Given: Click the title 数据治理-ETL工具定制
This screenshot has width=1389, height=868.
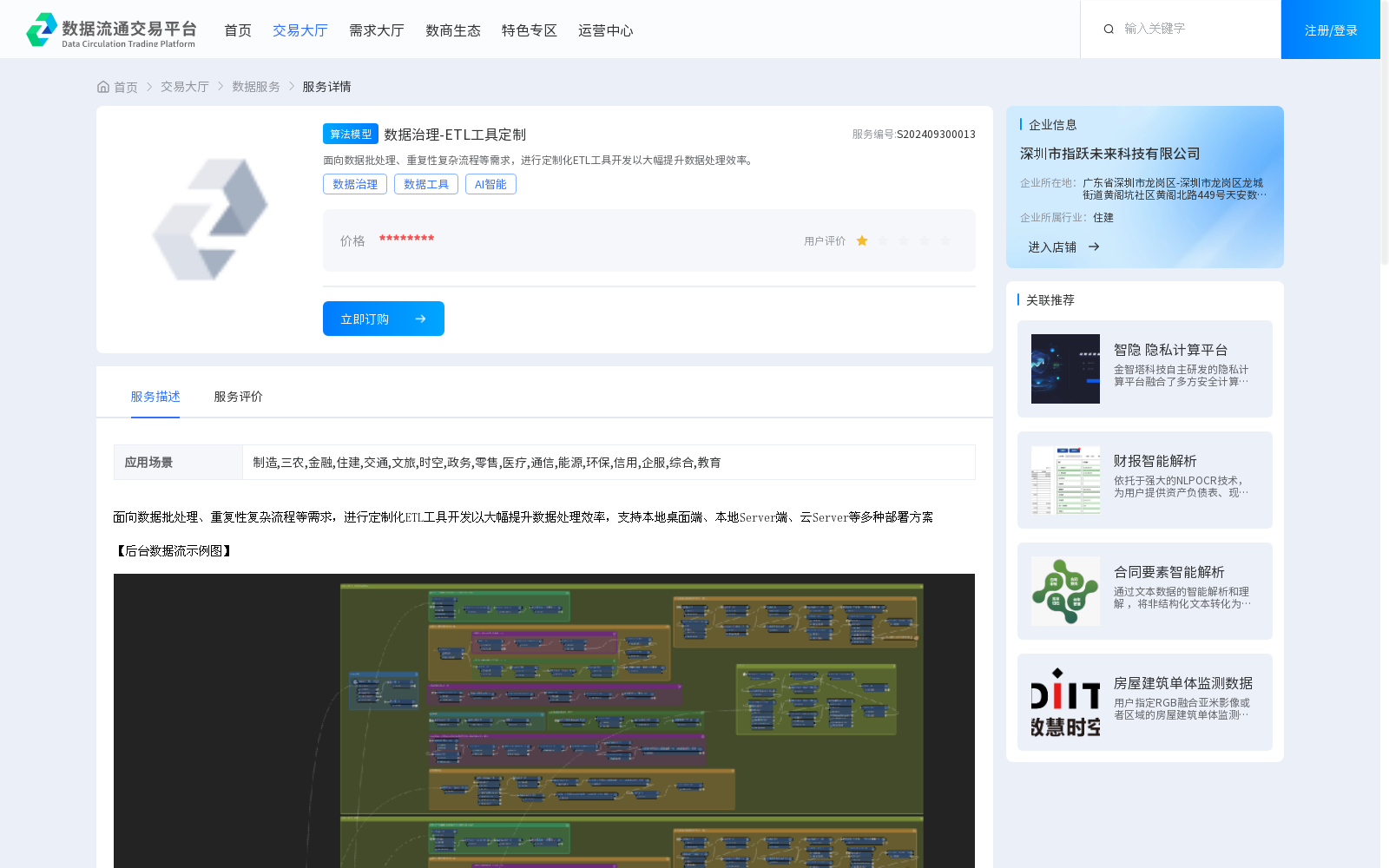Looking at the screenshot, I should click(x=455, y=135).
